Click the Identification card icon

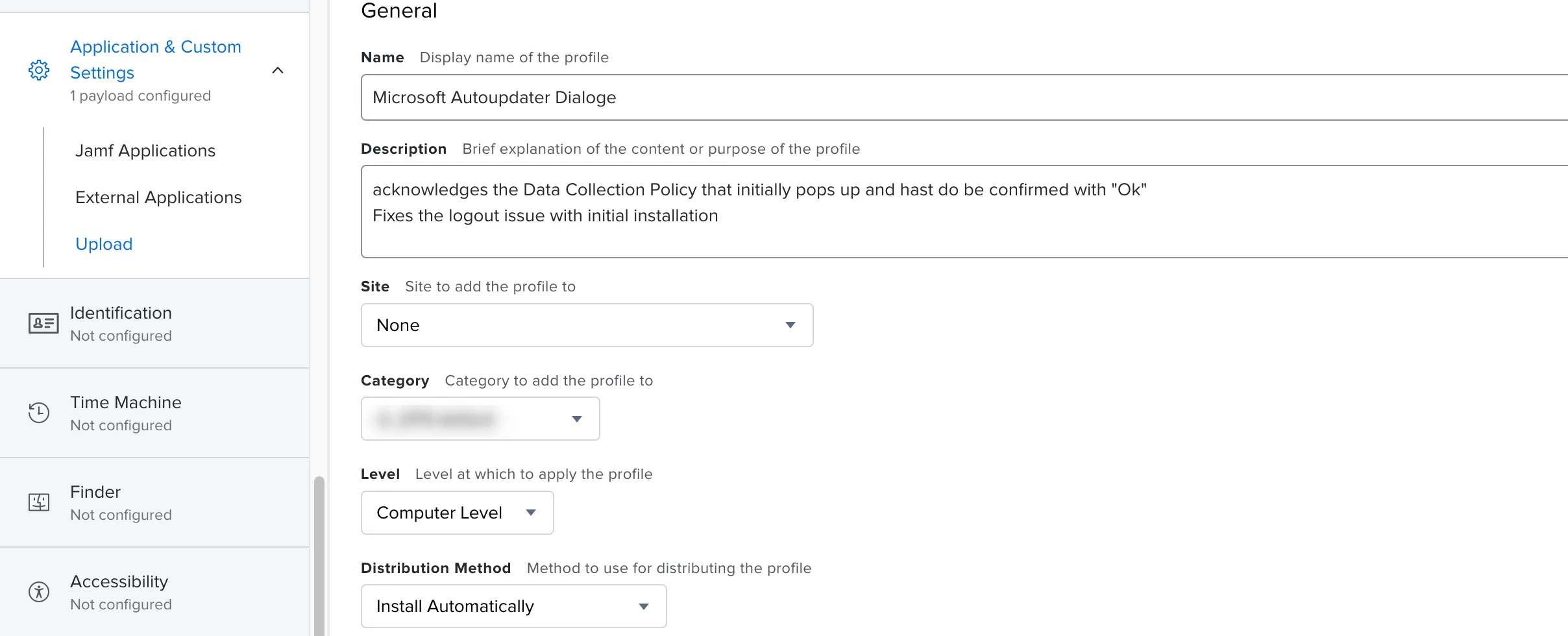pos(43,323)
